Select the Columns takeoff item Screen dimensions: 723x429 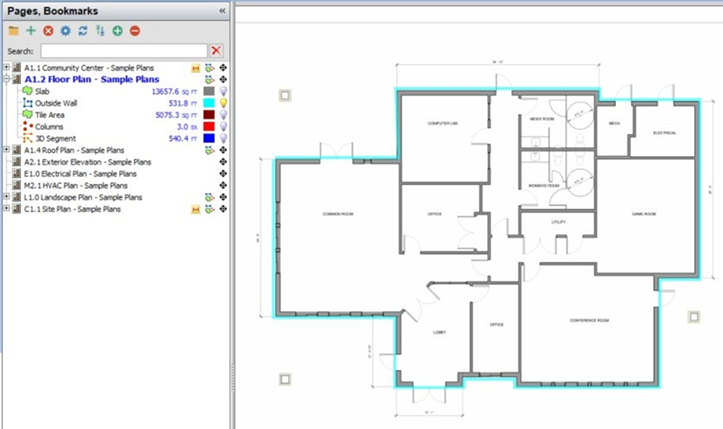pyautogui.click(x=49, y=126)
